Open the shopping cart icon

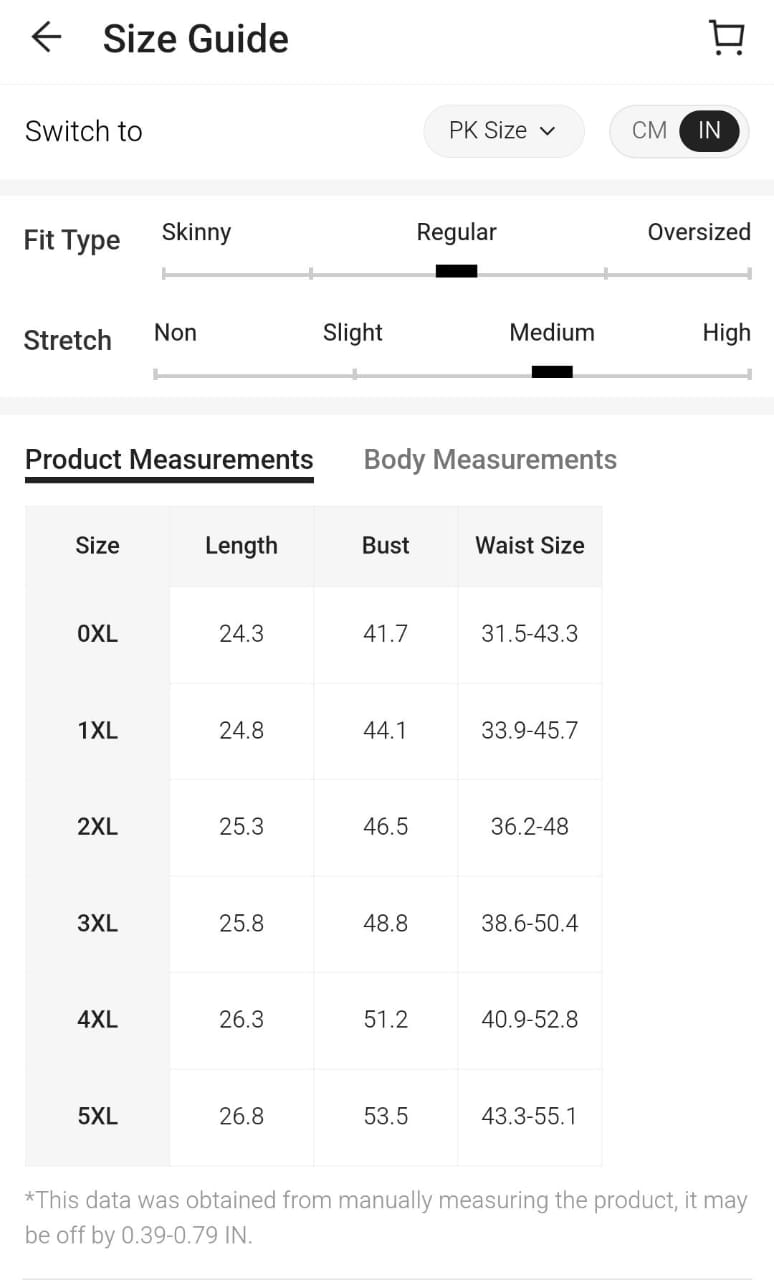726,38
